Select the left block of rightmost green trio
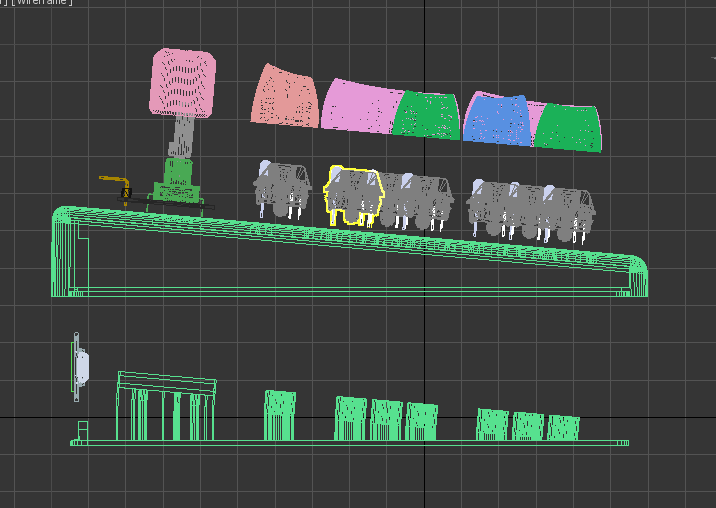This screenshot has height=508, width=716. pos(492,424)
